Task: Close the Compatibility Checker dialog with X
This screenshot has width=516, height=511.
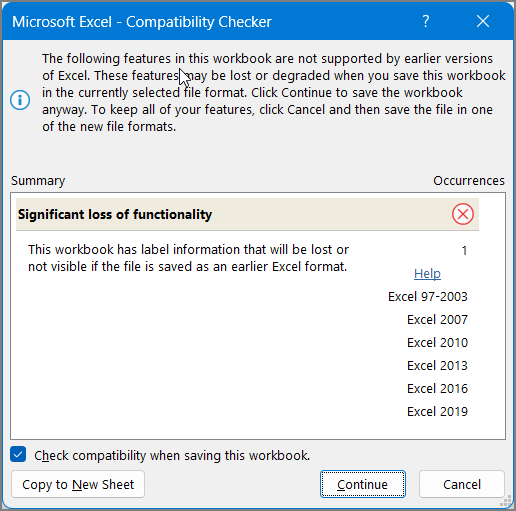Action: pos(483,22)
